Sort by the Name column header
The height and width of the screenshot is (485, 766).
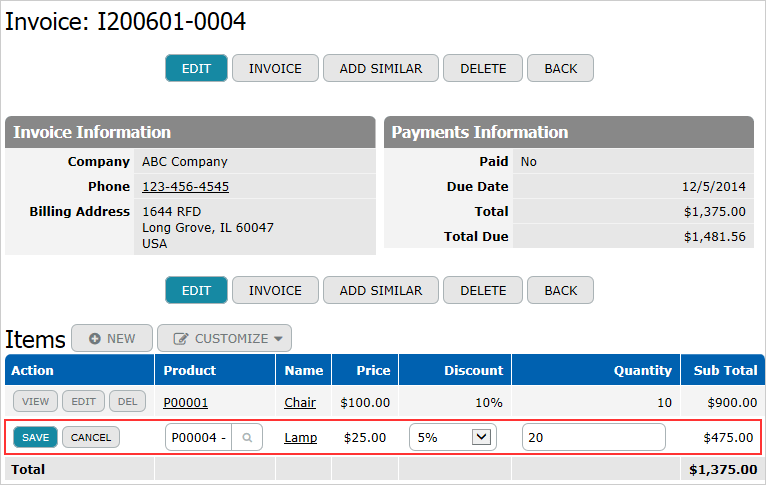tap(304, 370)
